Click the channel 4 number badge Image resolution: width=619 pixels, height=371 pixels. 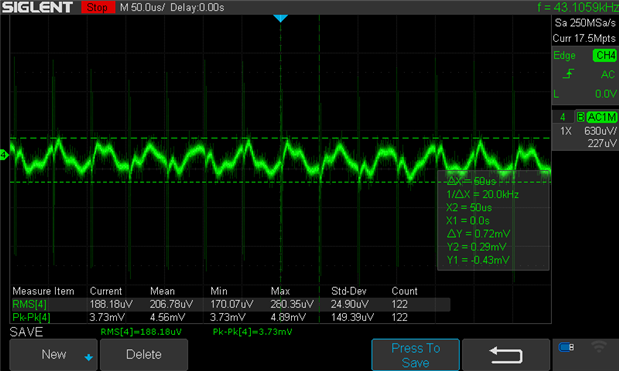563,117
